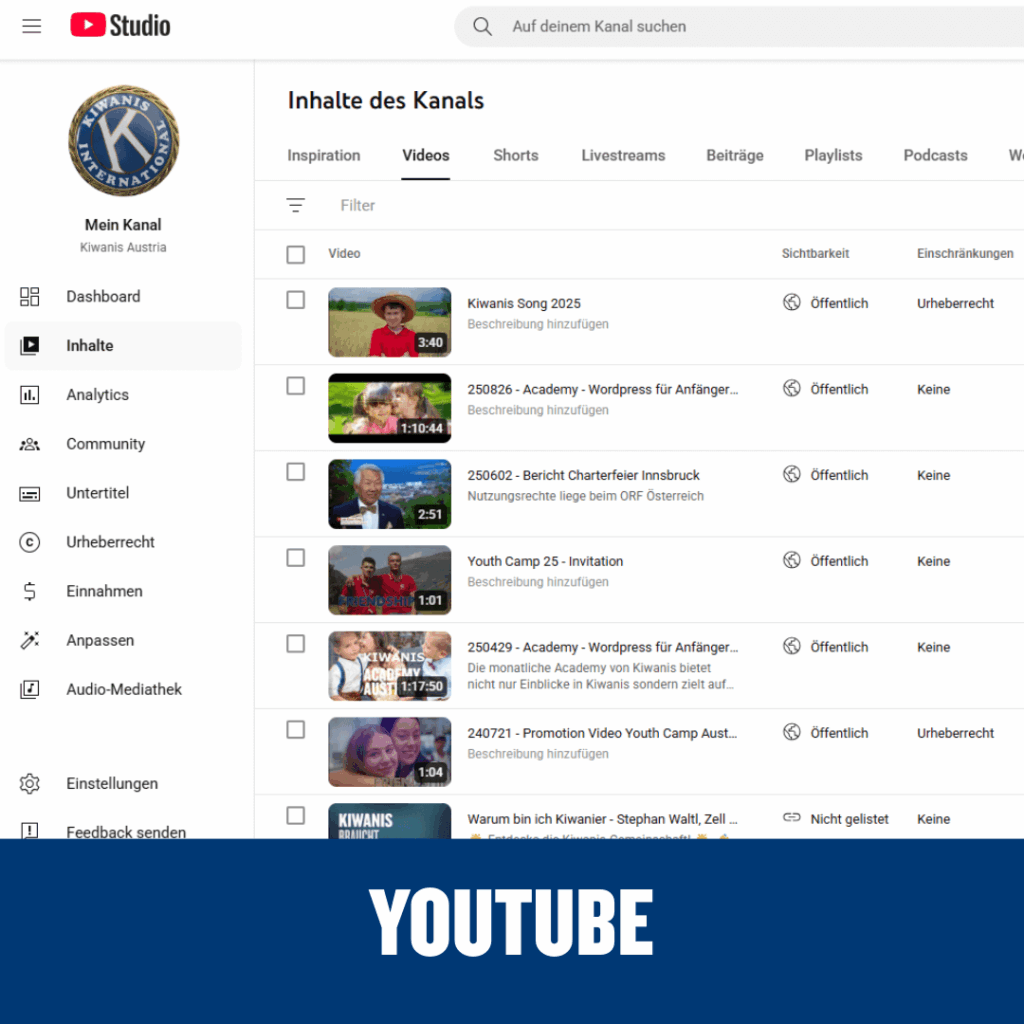Screen dimensions: 1024x1024
Task: Switch to the Playlists tab
Action: (x=833, y=155)
